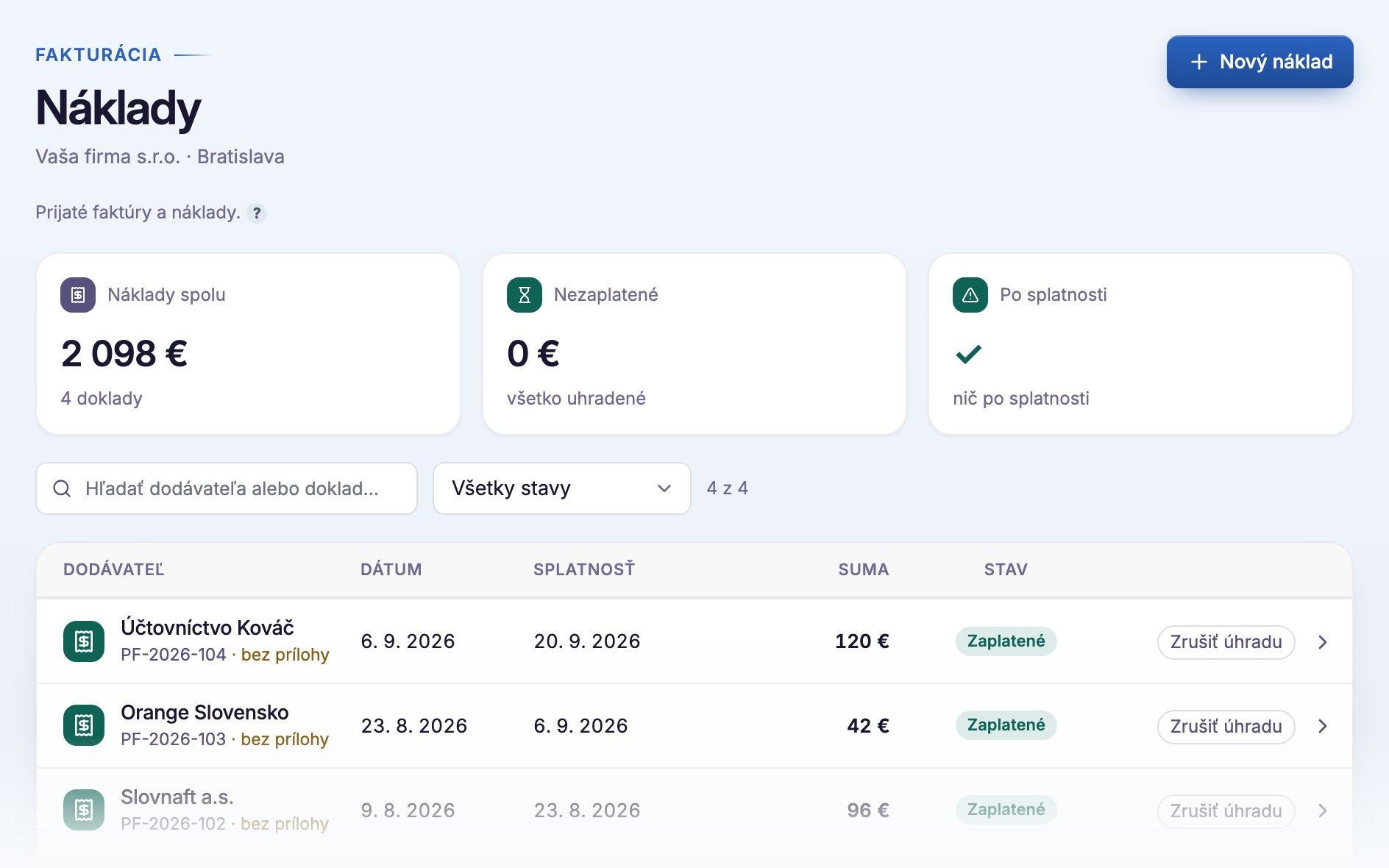Cancel payment for Slovnaft a.s.
This screenshot has width=1389, height=868.
[1226, 811]
